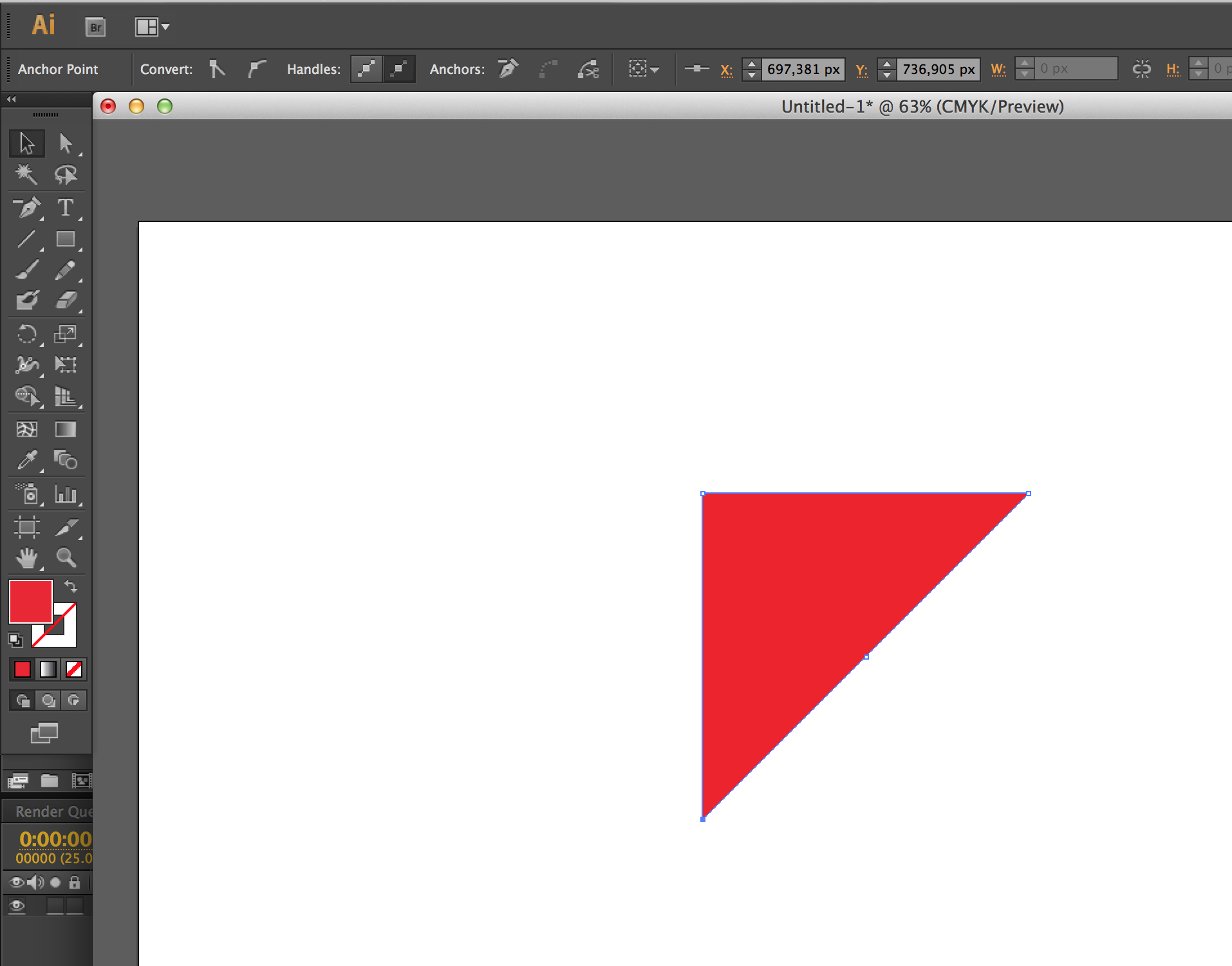
Task: Toggle Constrain Width and Height Proportions
Action: pyautogui.click(x=1141, y=68)
